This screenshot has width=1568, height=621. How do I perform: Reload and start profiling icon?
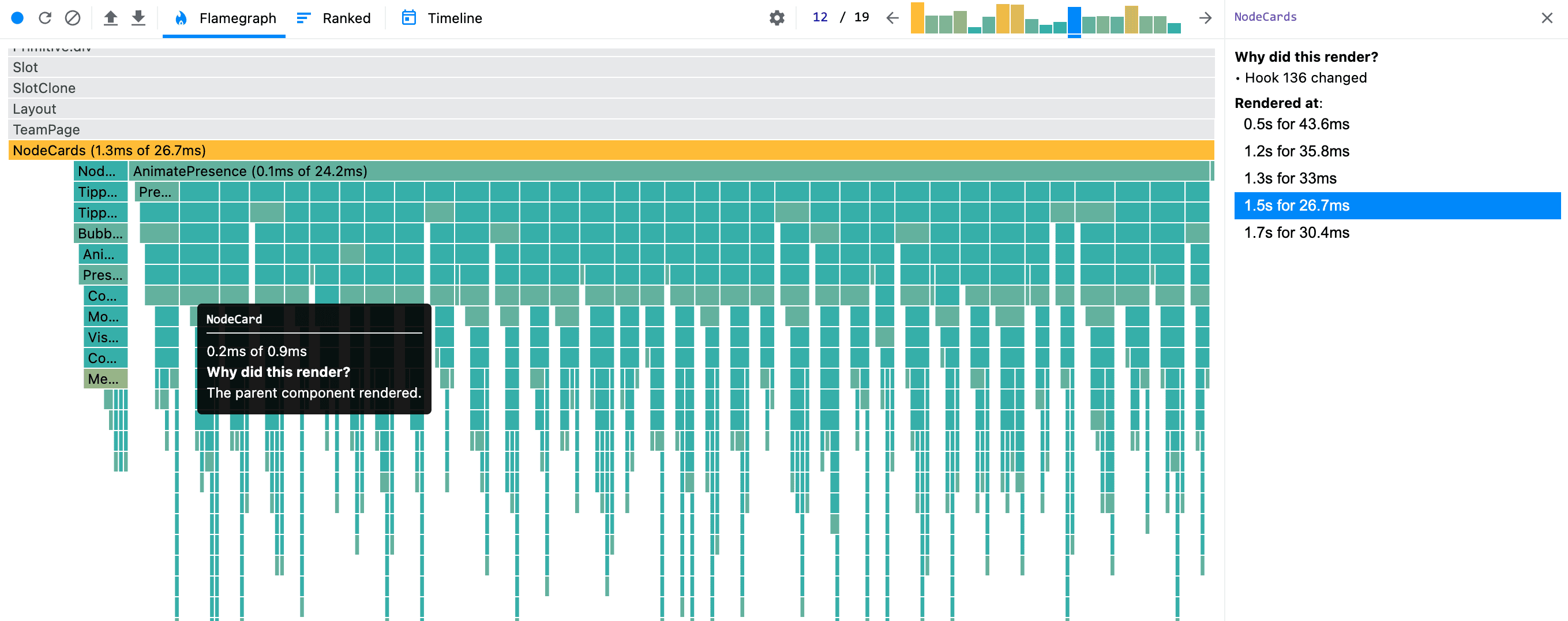point(45,18)
